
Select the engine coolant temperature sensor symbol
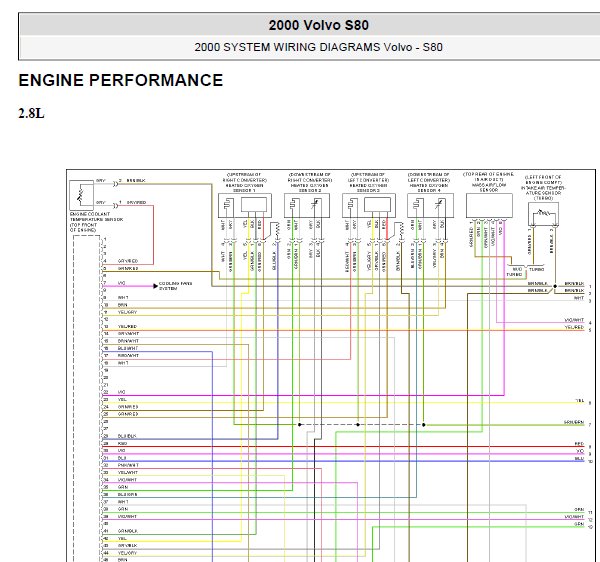81,195
